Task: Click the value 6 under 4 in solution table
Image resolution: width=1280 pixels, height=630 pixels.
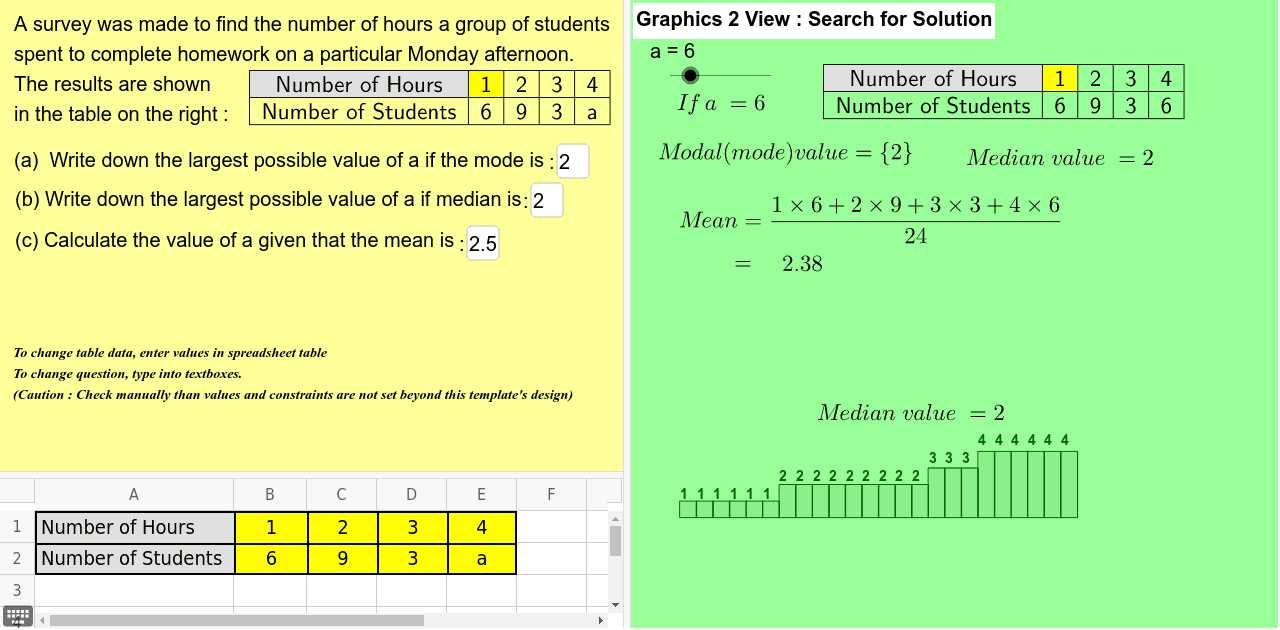Action: click(1166, 105)
